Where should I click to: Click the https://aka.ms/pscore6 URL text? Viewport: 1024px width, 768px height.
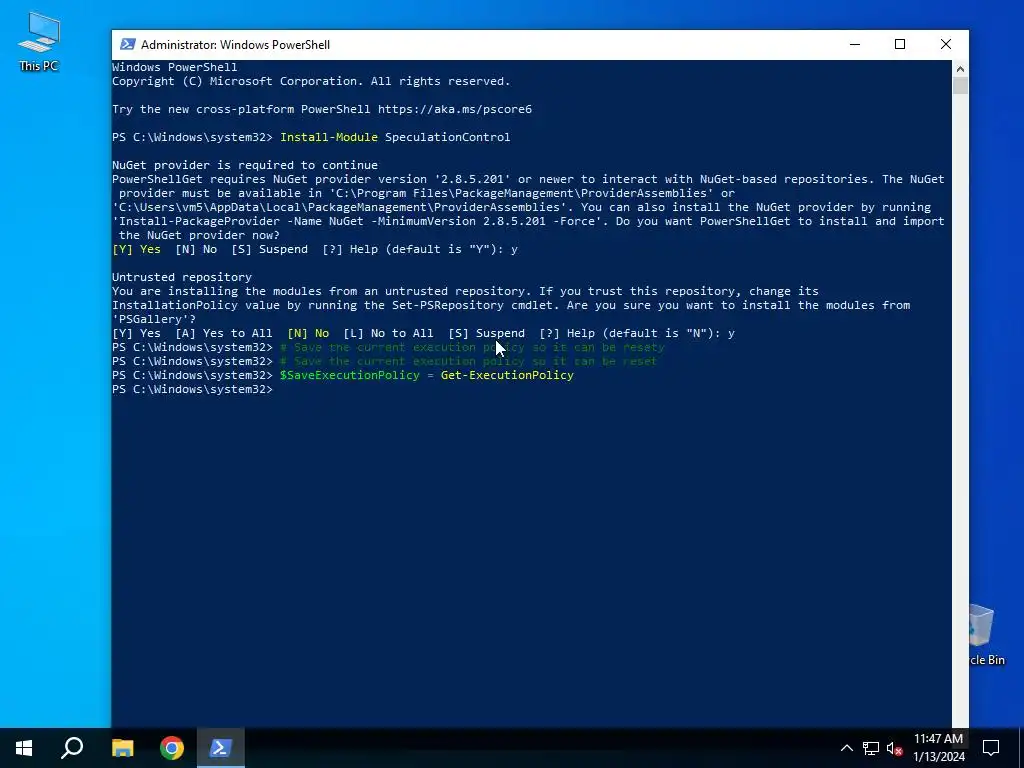click(455, 109)
